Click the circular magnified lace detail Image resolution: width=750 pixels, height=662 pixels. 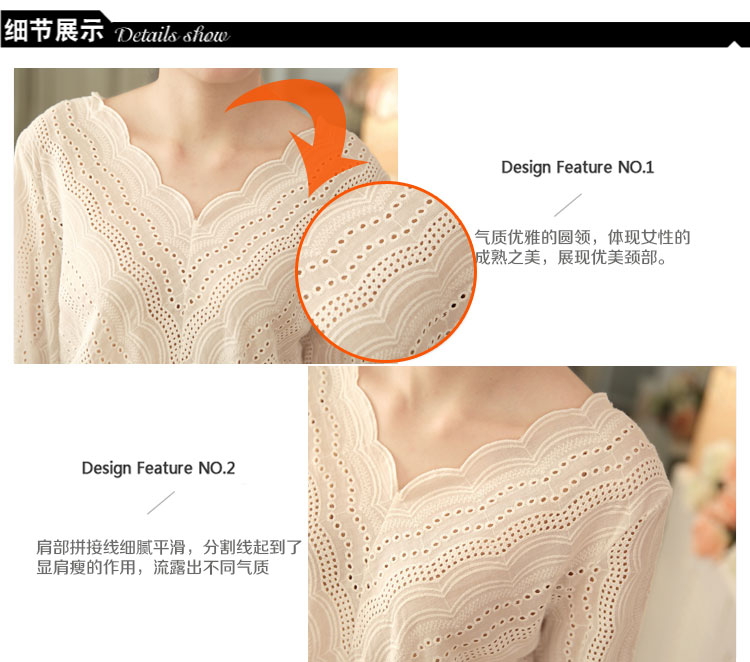[386, 271]
